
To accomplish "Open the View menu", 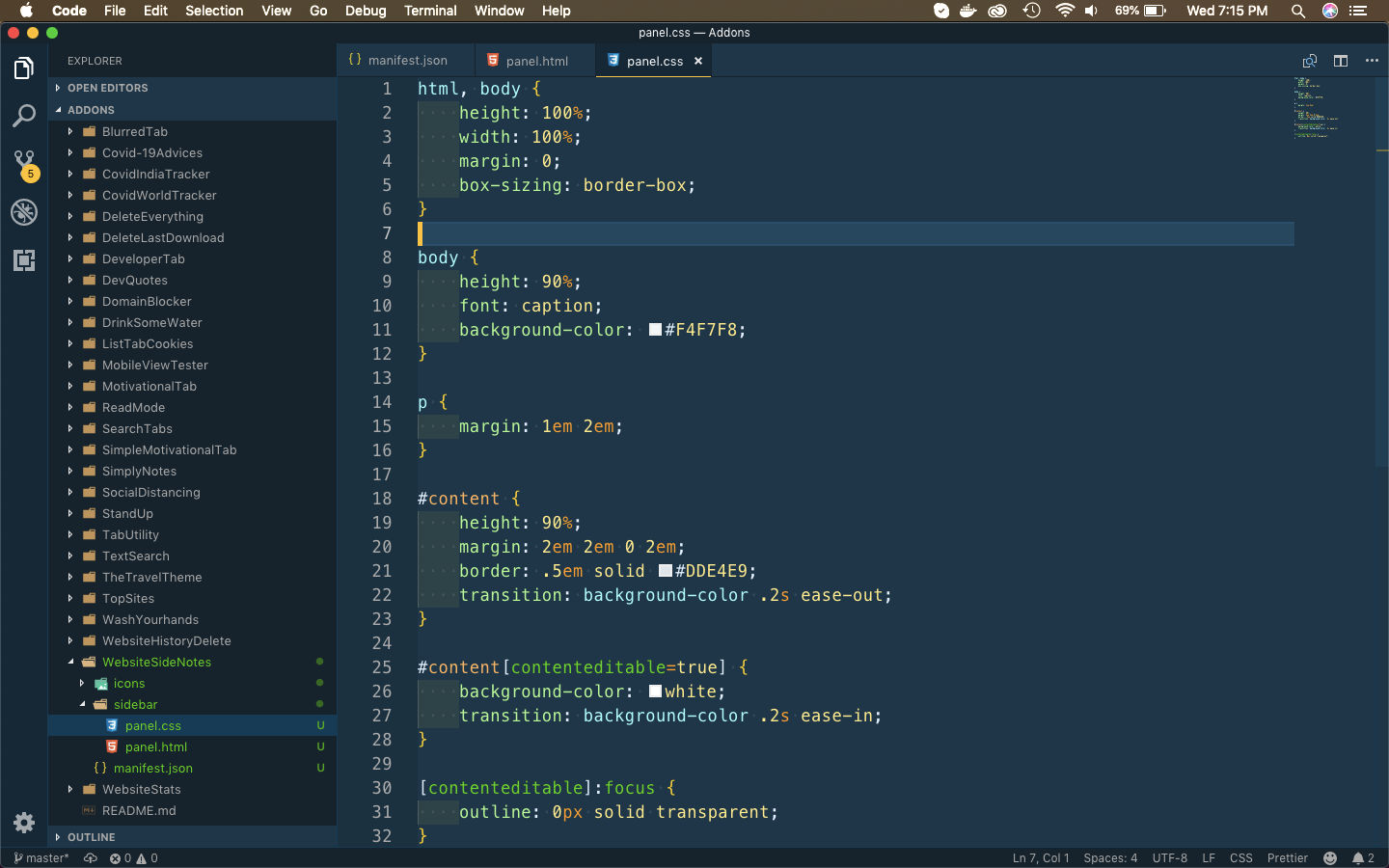I will click(276, 11).
